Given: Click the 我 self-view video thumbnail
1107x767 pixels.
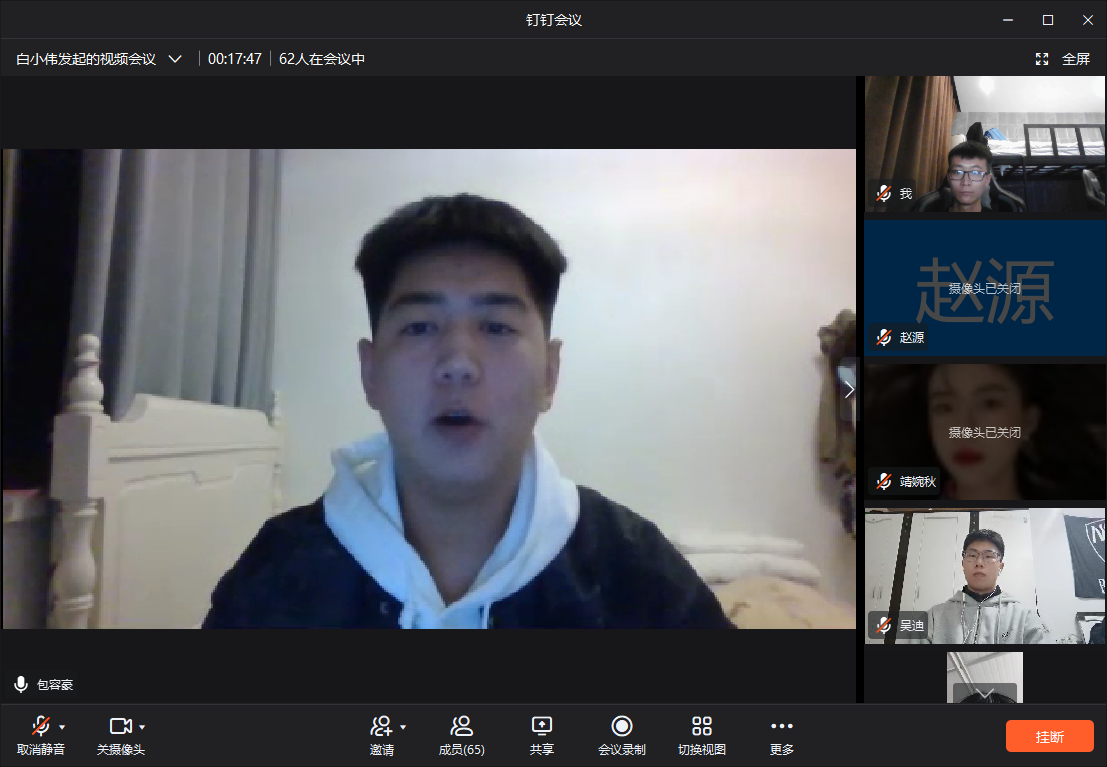Looking at the screenshot, I should 985,143.
